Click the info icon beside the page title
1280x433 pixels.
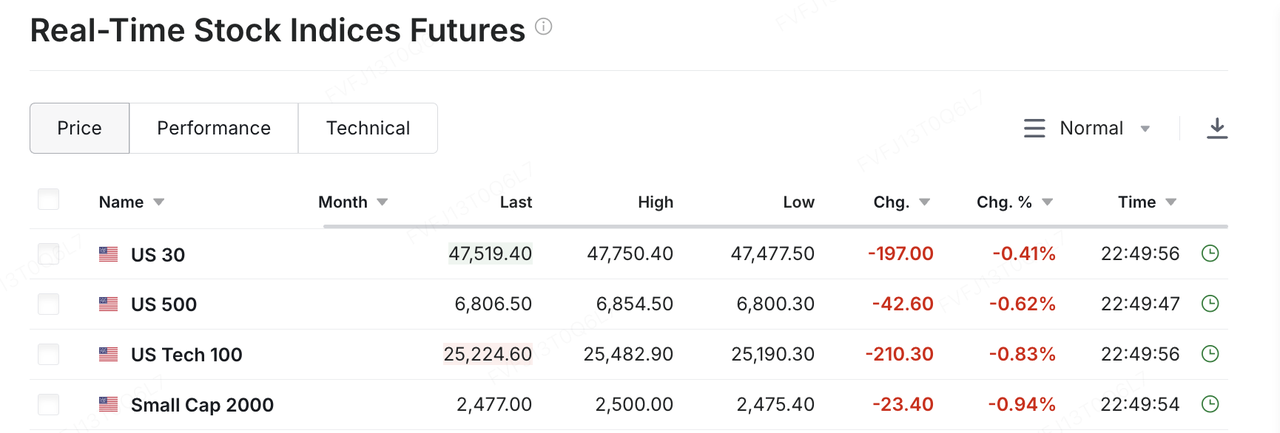[x=543, y=27]
